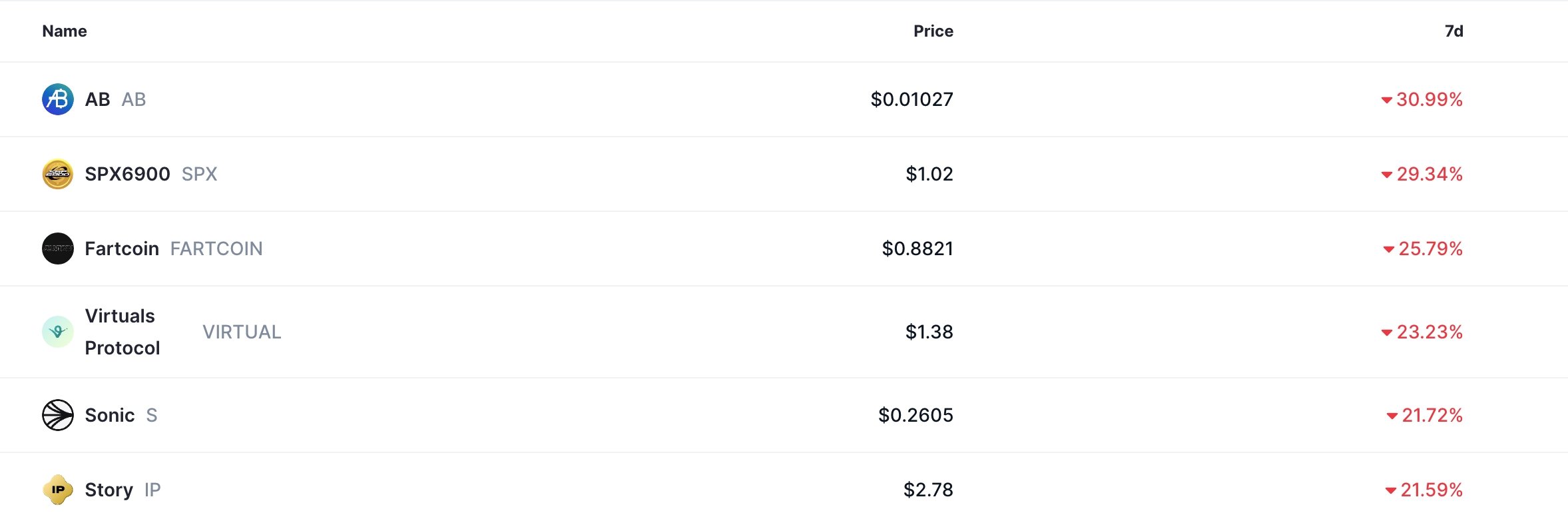The width and height of the screenshot is (1568, 525).
Task: Click Sonic's 21.72% decline value
Action: 1432,415
